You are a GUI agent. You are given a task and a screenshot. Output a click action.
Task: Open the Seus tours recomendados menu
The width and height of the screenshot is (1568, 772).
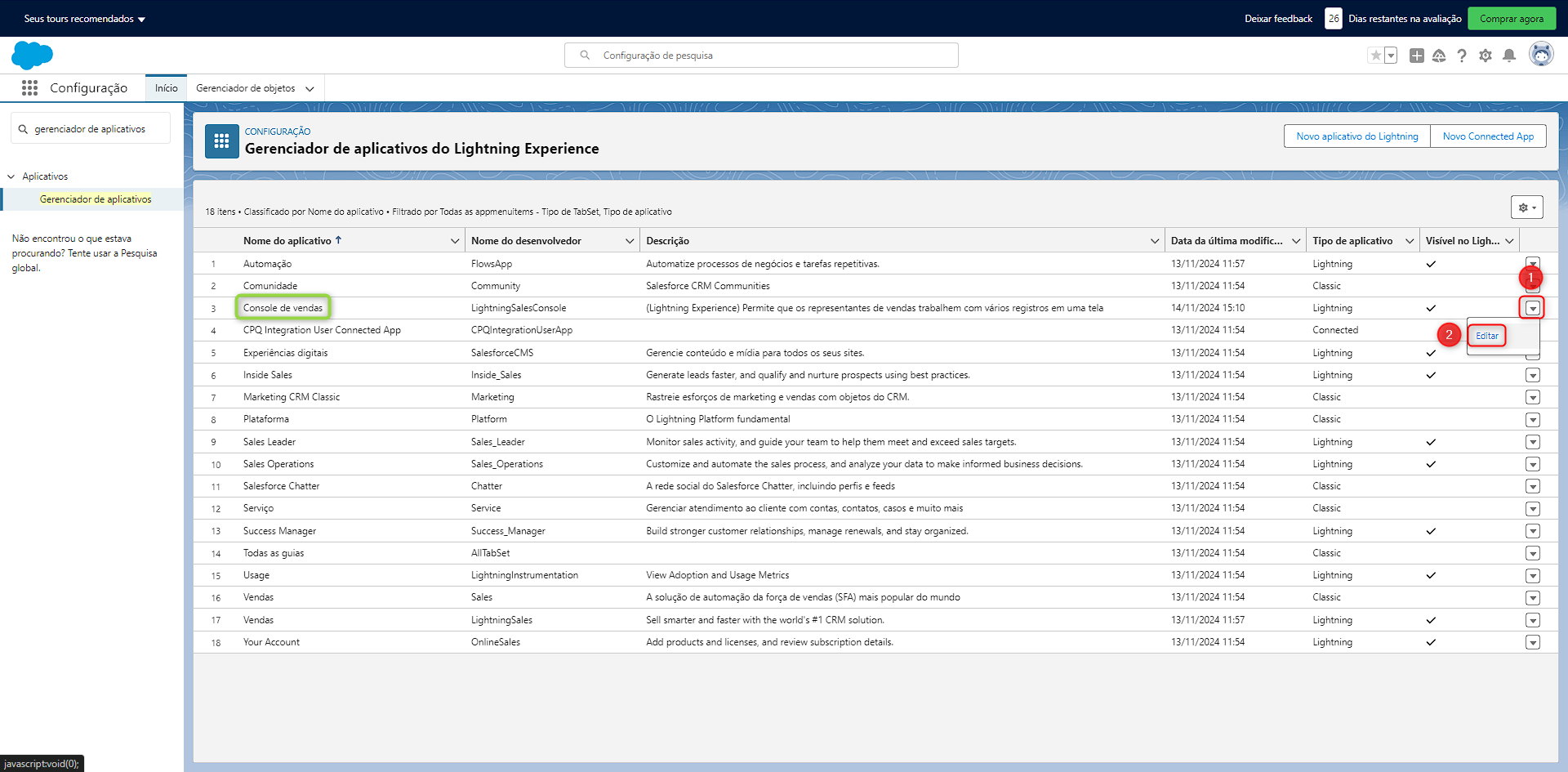point(84,19)
